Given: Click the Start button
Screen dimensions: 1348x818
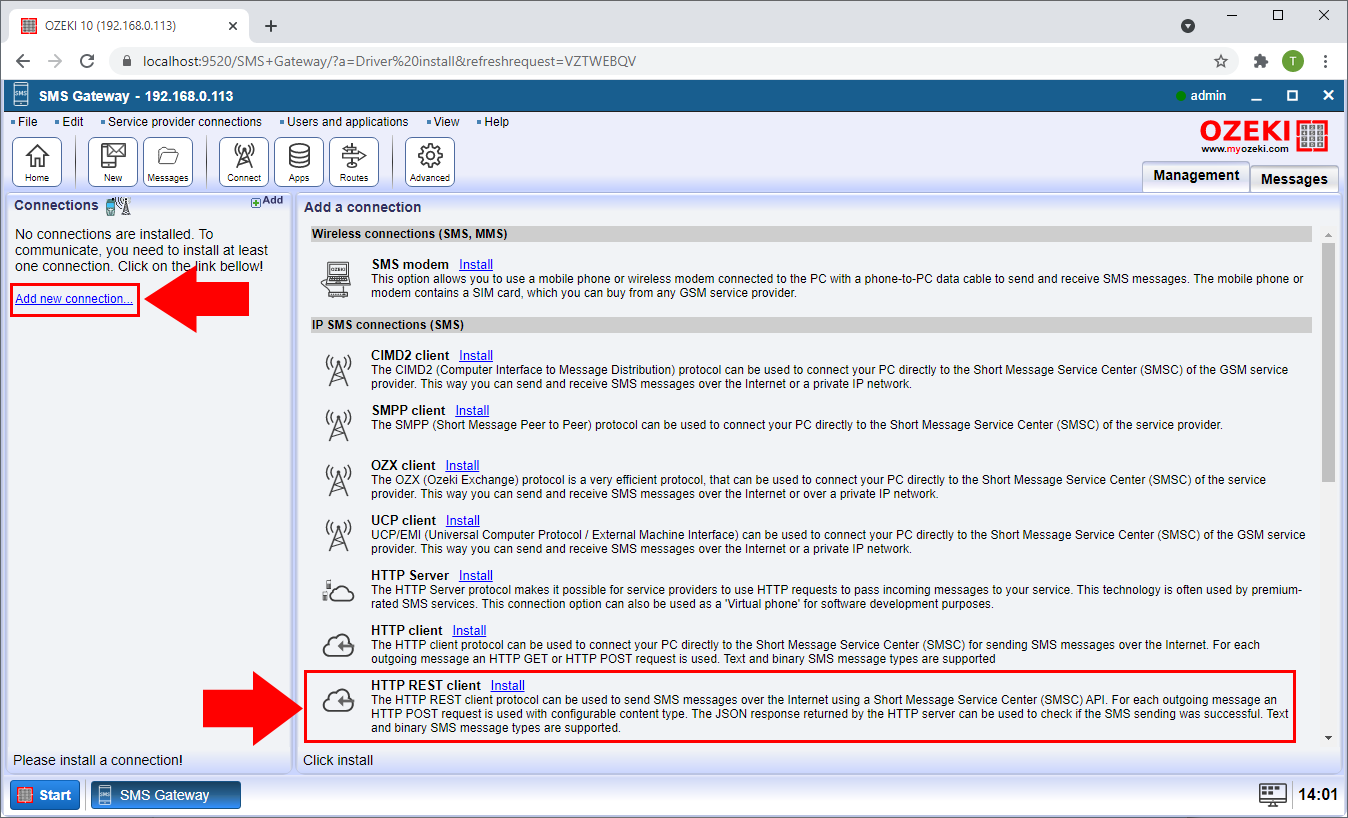Looking at the screenshot, I should point(45,795).
